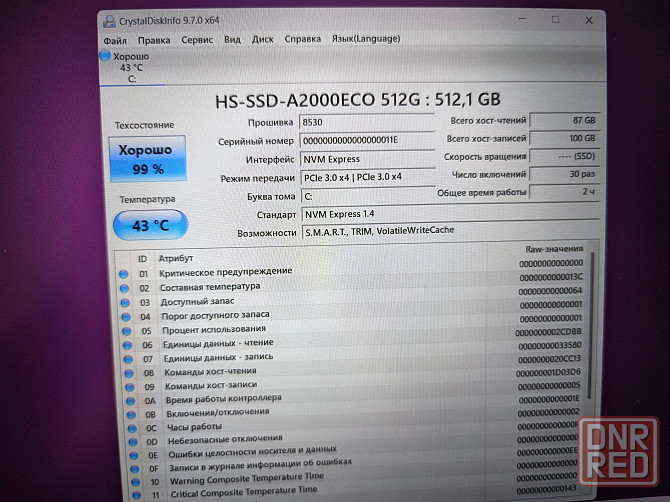Image resolution: width=670 pixels, height=502 pixels.
Task: Click status dot for Записи в журнале row
Action: [135, 469]
